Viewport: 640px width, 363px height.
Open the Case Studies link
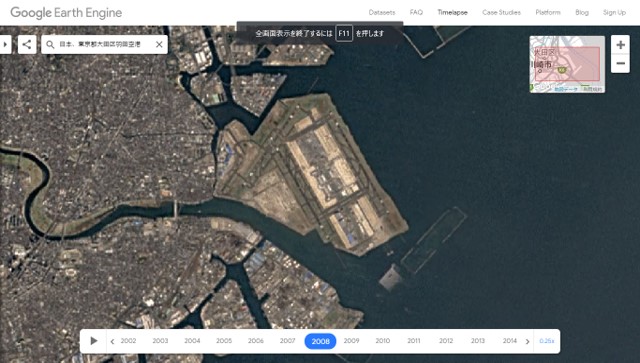[501, 12]
